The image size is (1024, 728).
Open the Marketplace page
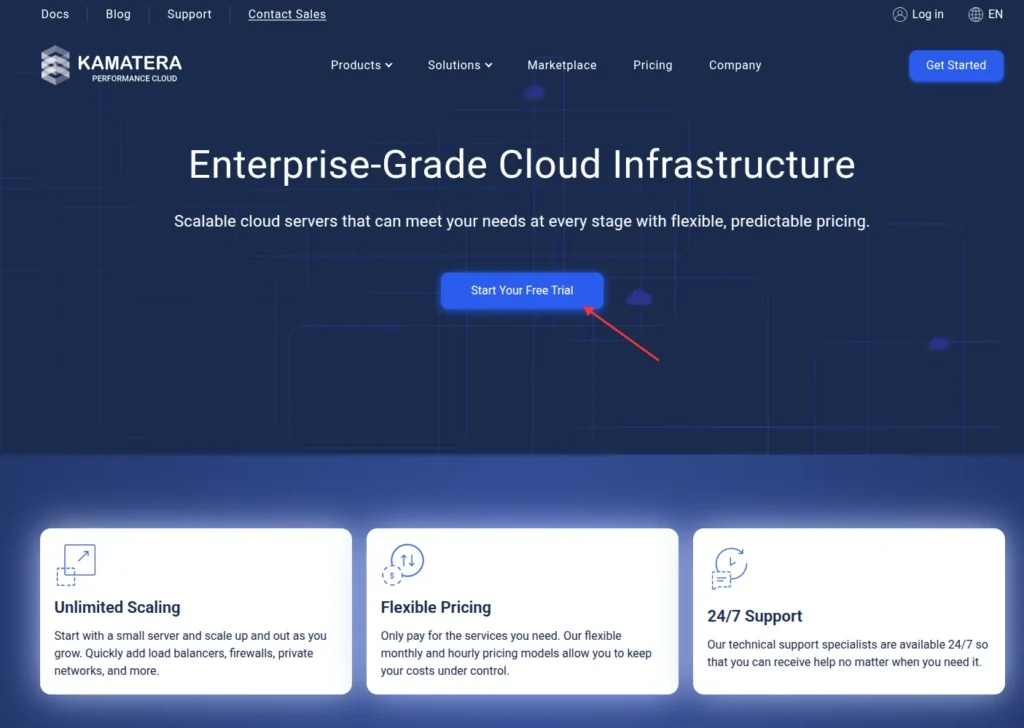(x=562, y=65)
